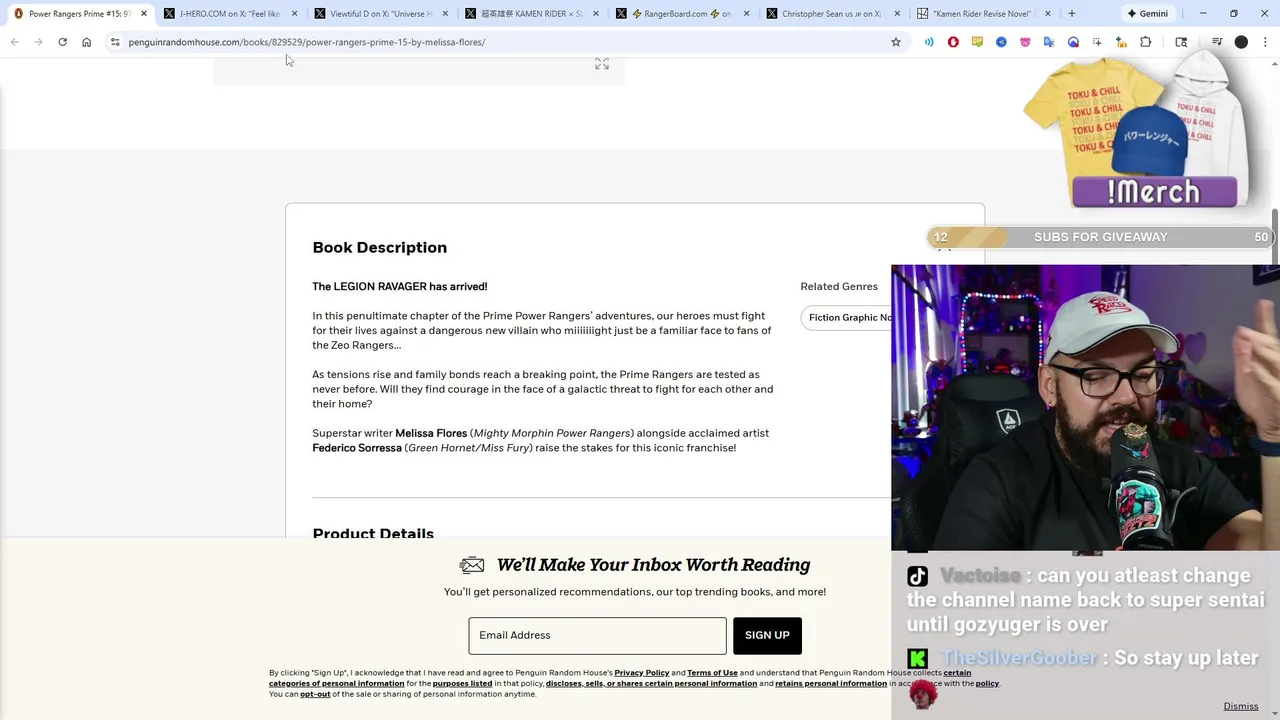Open retains personal information link
Image resolution: width=1280 pixels, height=720 pixels.
coord(830,684)
